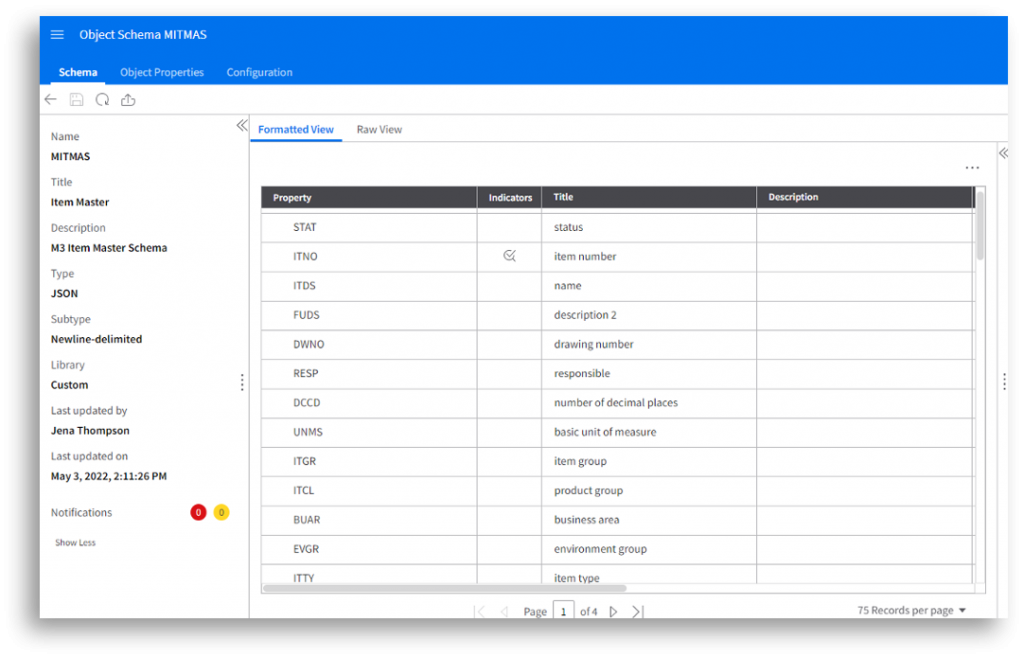Viewport: 1024px width, 658px height.
Task: Click the Title column header
Action: coord(649,197)
